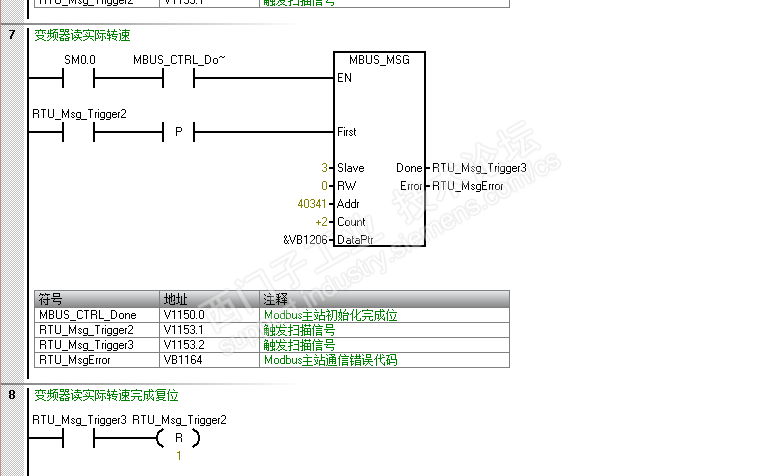Click the 地址 column header
The width and height of the screenshot is (758, 476).
click(x=209, y=299)
